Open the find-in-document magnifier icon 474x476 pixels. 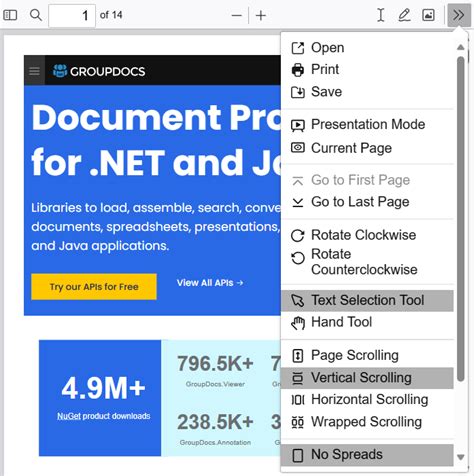pyautogui.click(x=36, y=15)
